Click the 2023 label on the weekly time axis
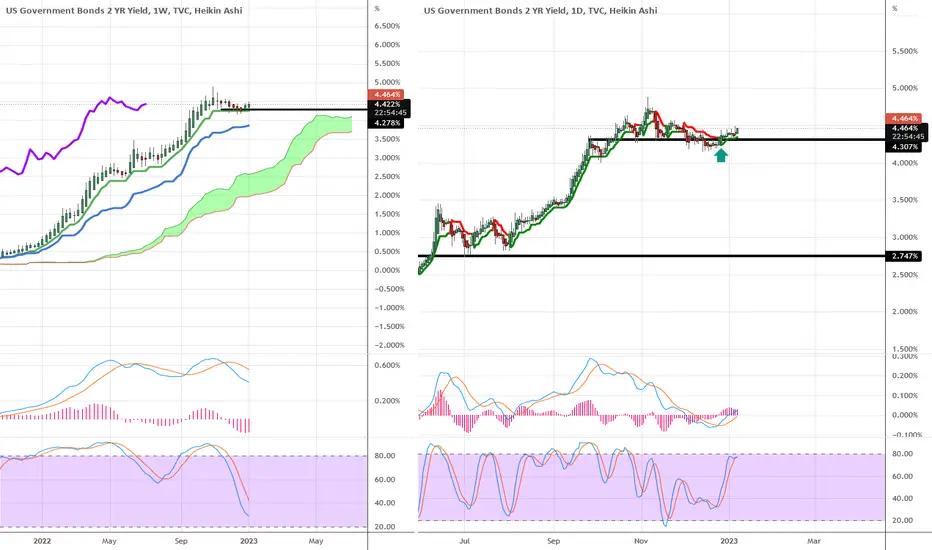 click(248, 541)
